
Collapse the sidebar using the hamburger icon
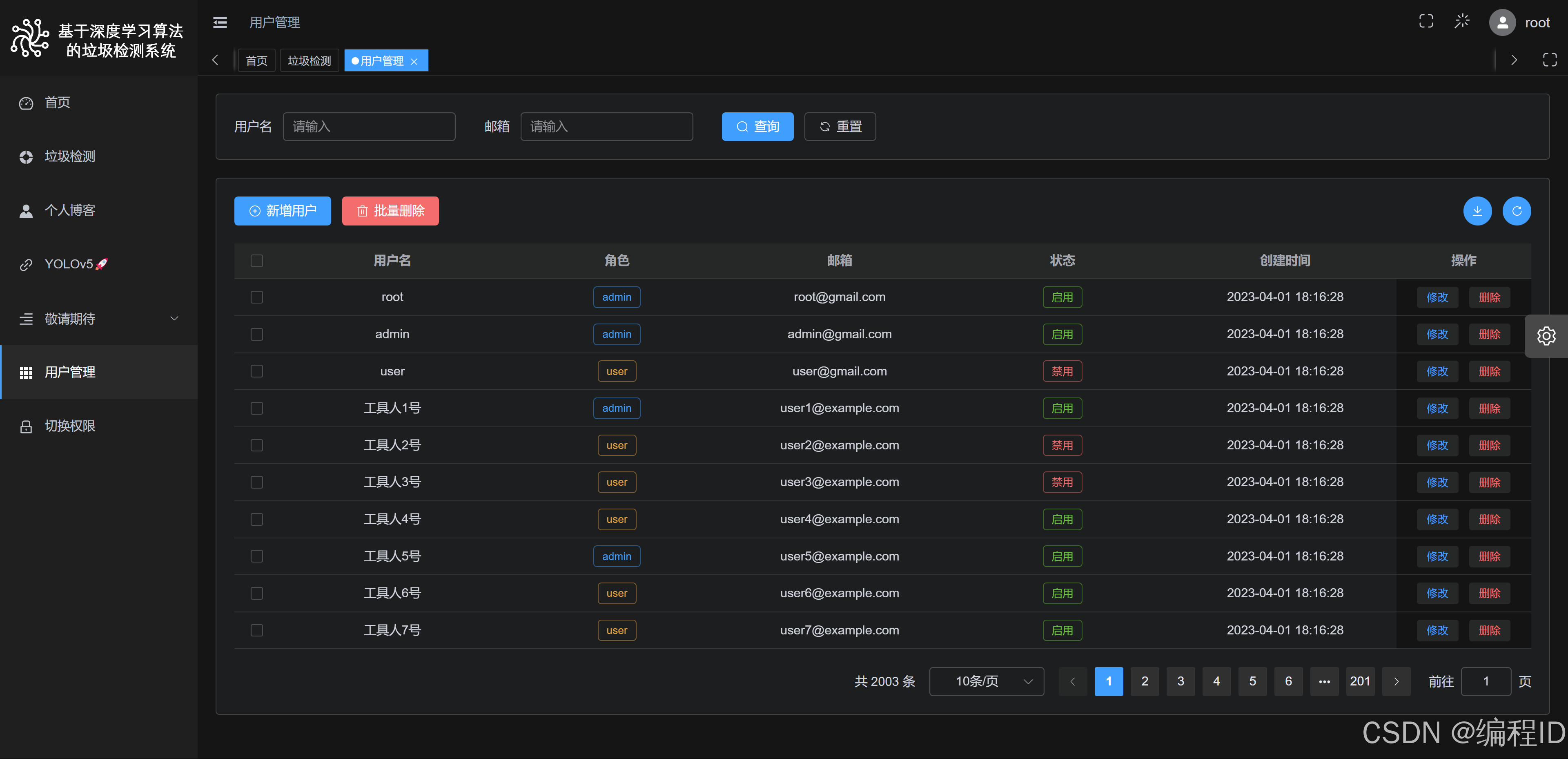(x=219, y=22)
